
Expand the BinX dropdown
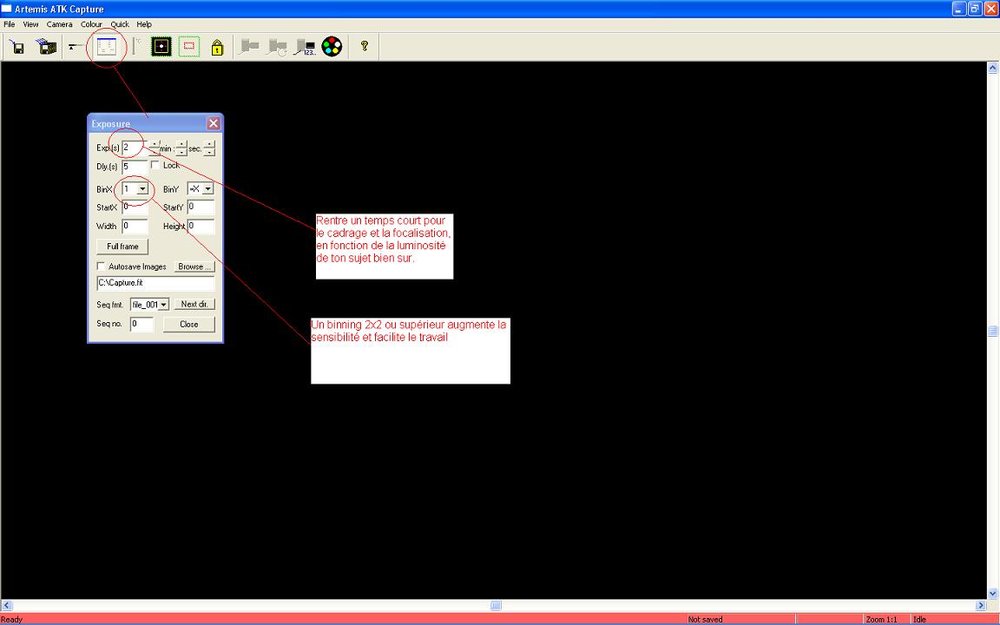(143, 189)
